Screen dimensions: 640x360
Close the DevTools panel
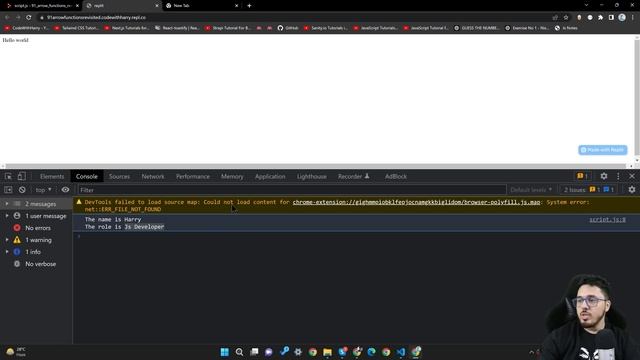(632, 176)
